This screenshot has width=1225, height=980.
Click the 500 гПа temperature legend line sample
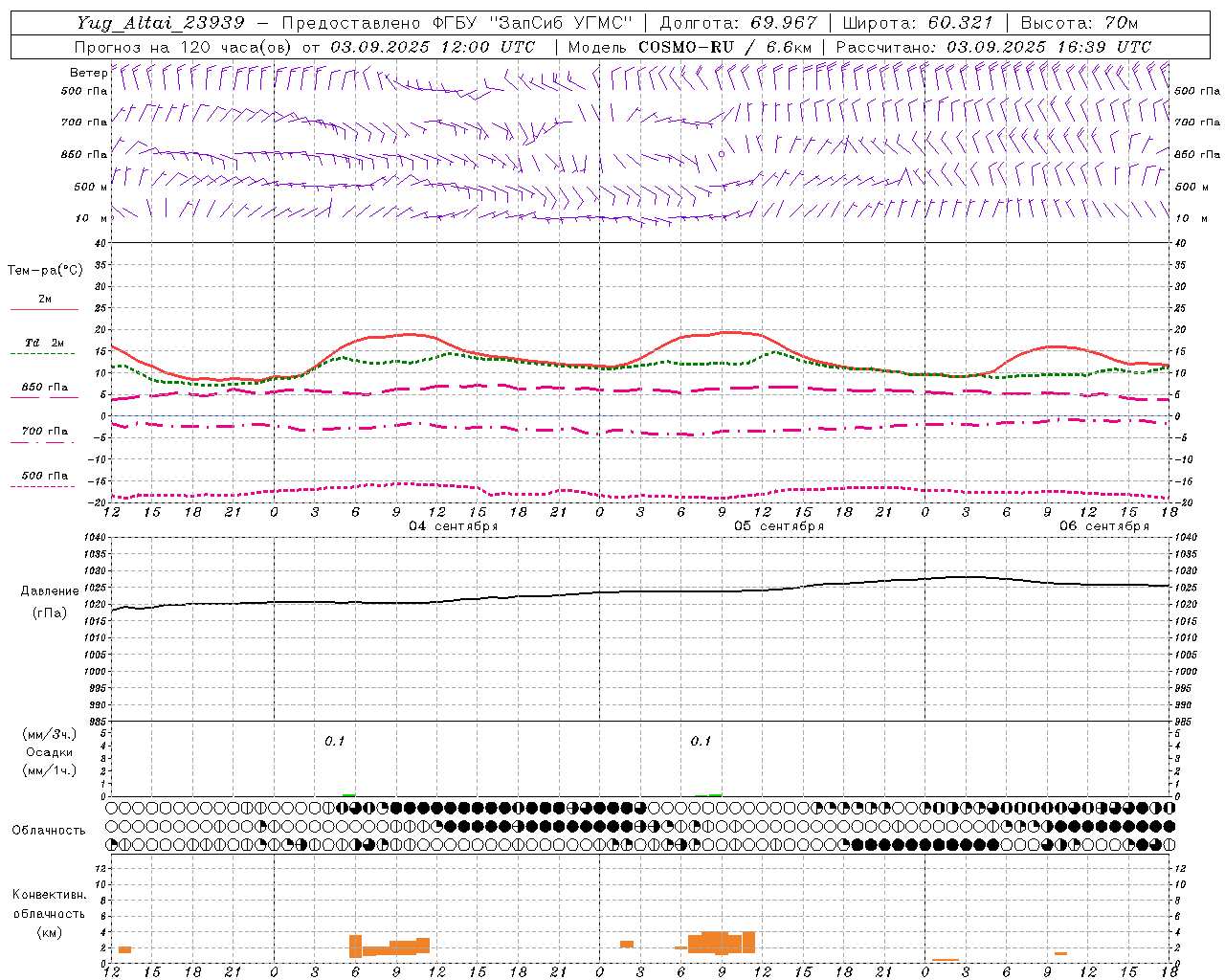tap(42, 486)
